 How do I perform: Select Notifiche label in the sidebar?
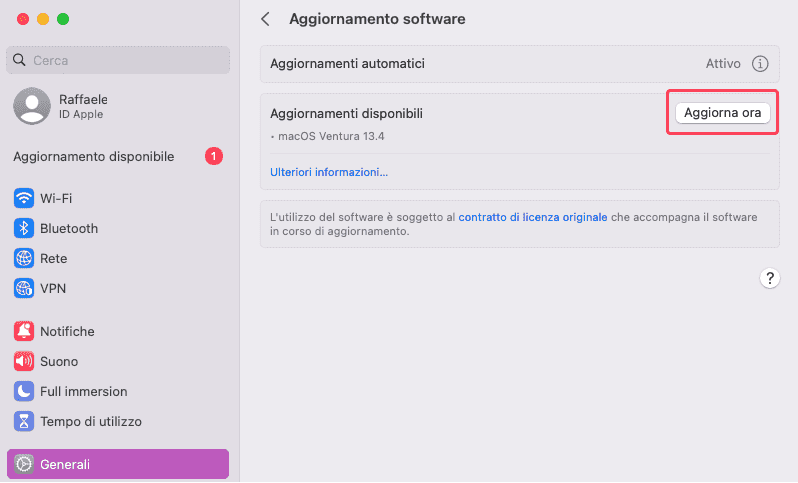pyautogui.click(x=67, y=331)
